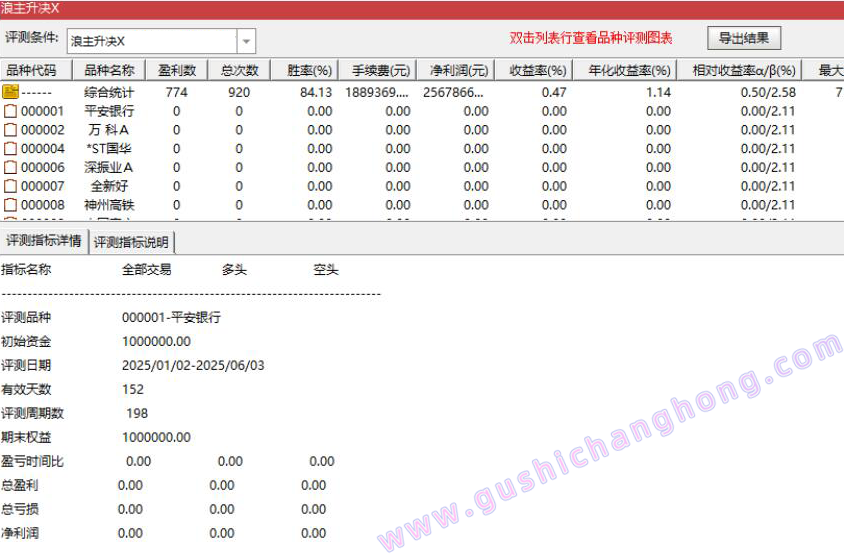Select the 全新好 row name
Screen dimensions: 844x554
109,186
